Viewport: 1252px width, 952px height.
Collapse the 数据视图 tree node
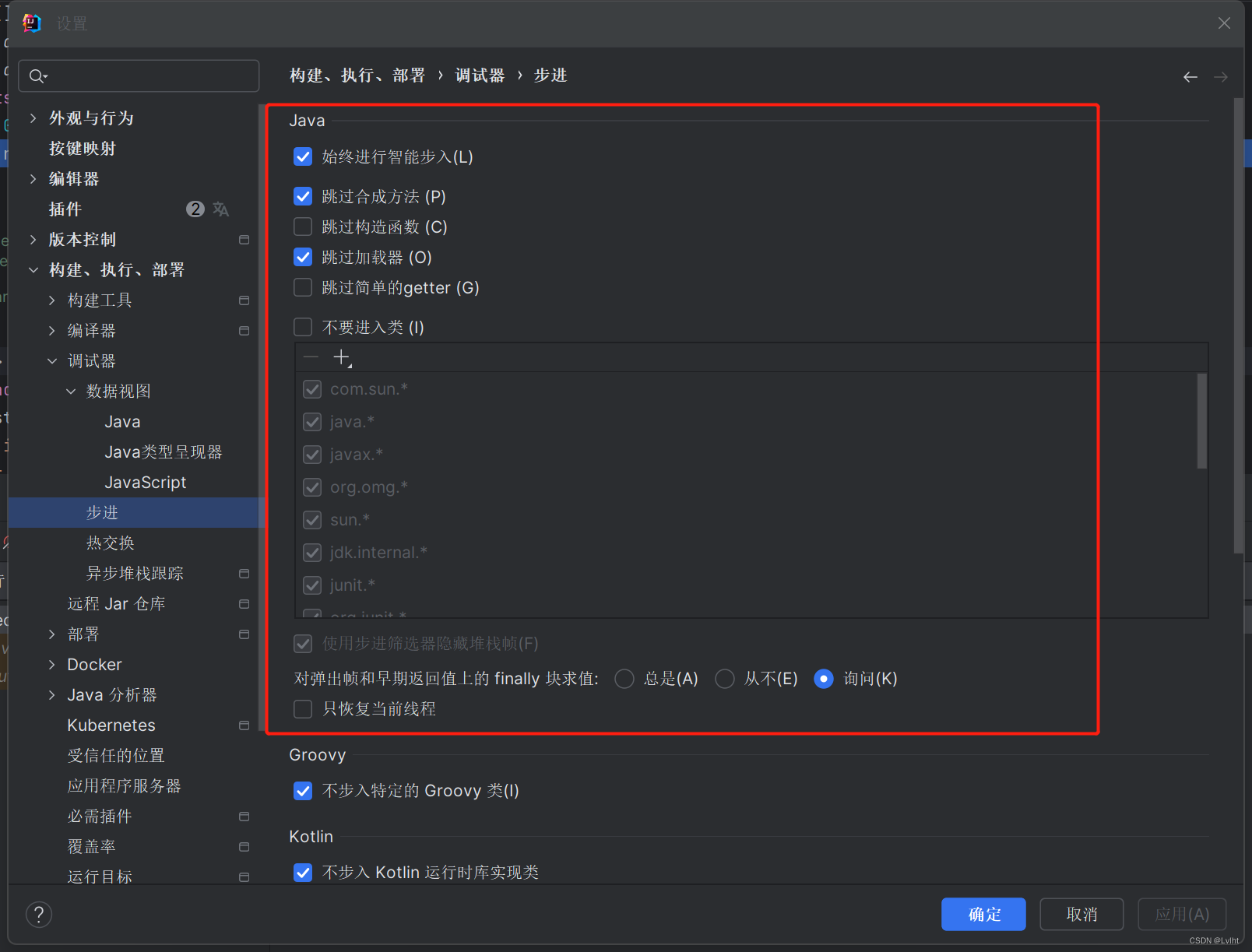(70, 392)
